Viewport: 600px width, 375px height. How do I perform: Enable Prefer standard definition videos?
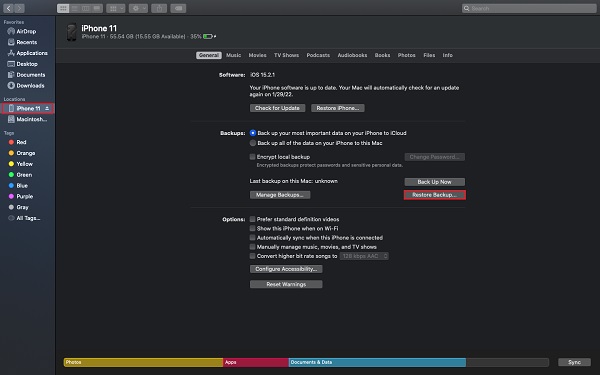tap(252, 219)
